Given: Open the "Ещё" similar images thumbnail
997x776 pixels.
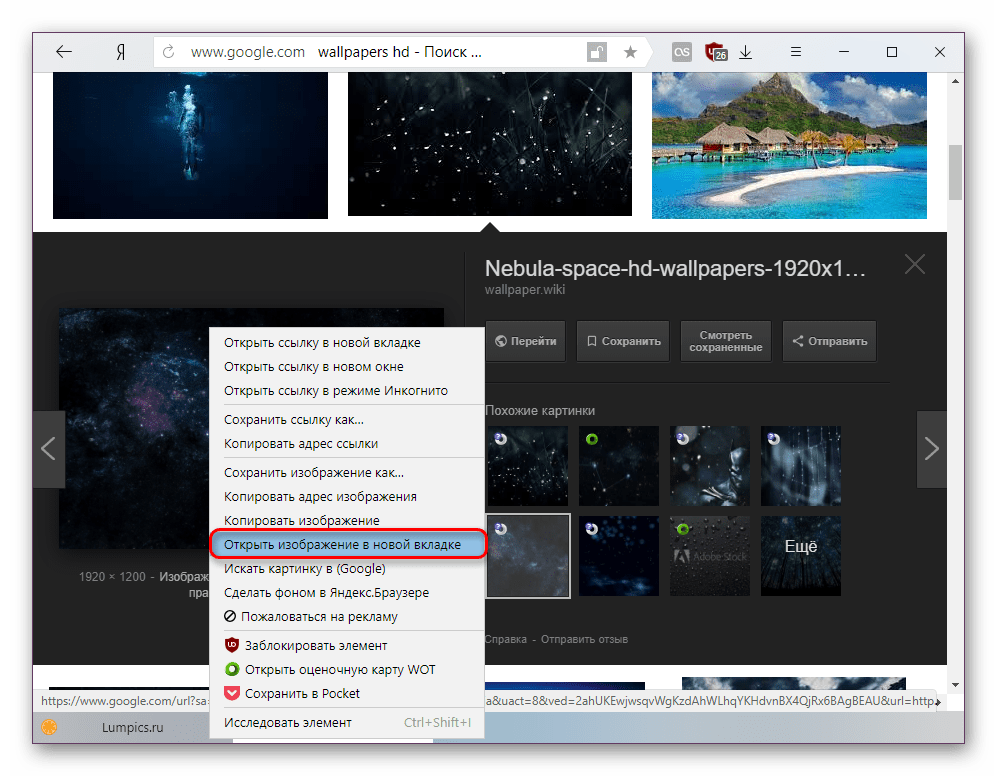Looking at the screenshot, I should tap(800, 556).
